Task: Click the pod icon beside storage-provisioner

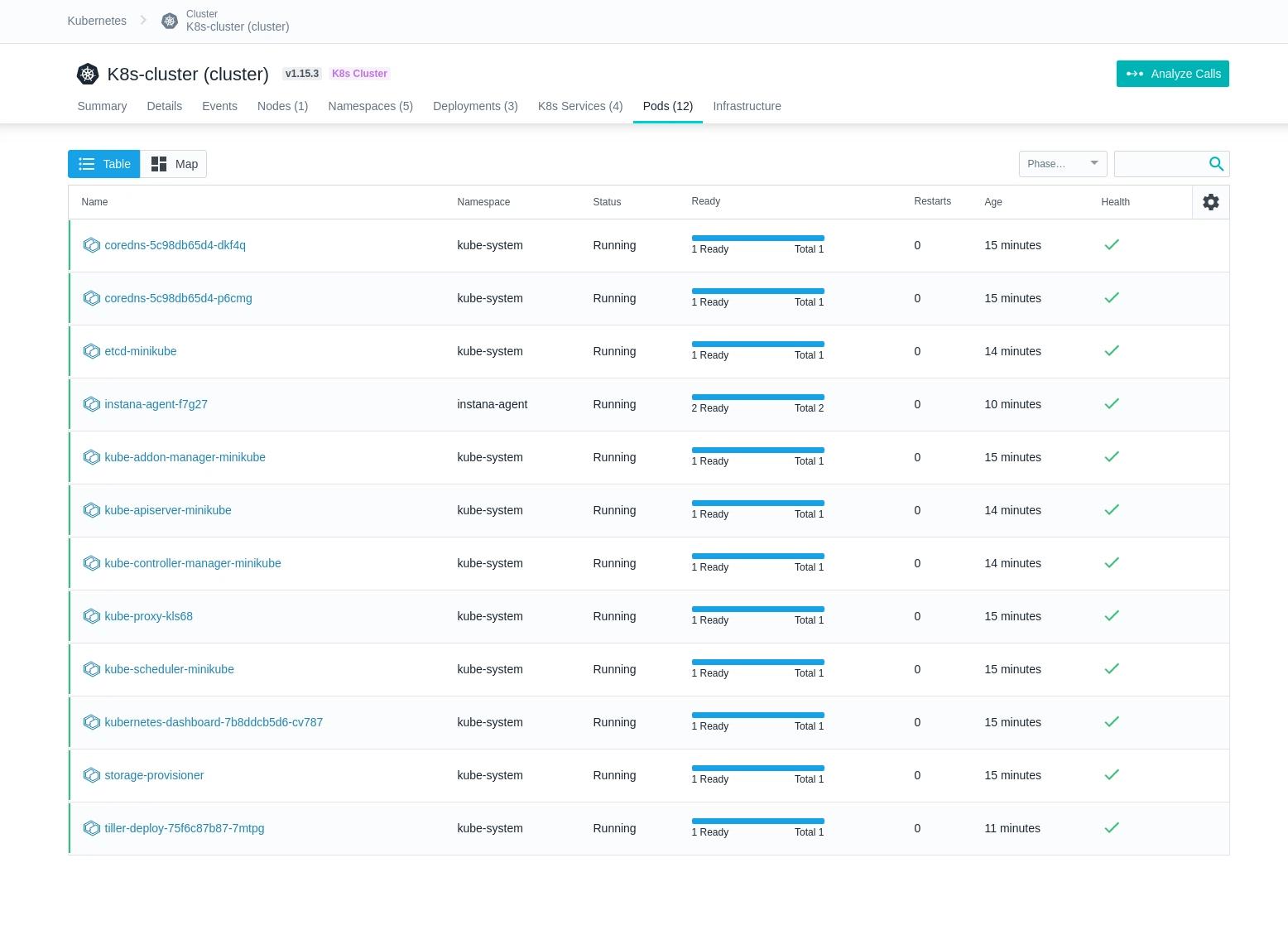Action: coord(92,775)
